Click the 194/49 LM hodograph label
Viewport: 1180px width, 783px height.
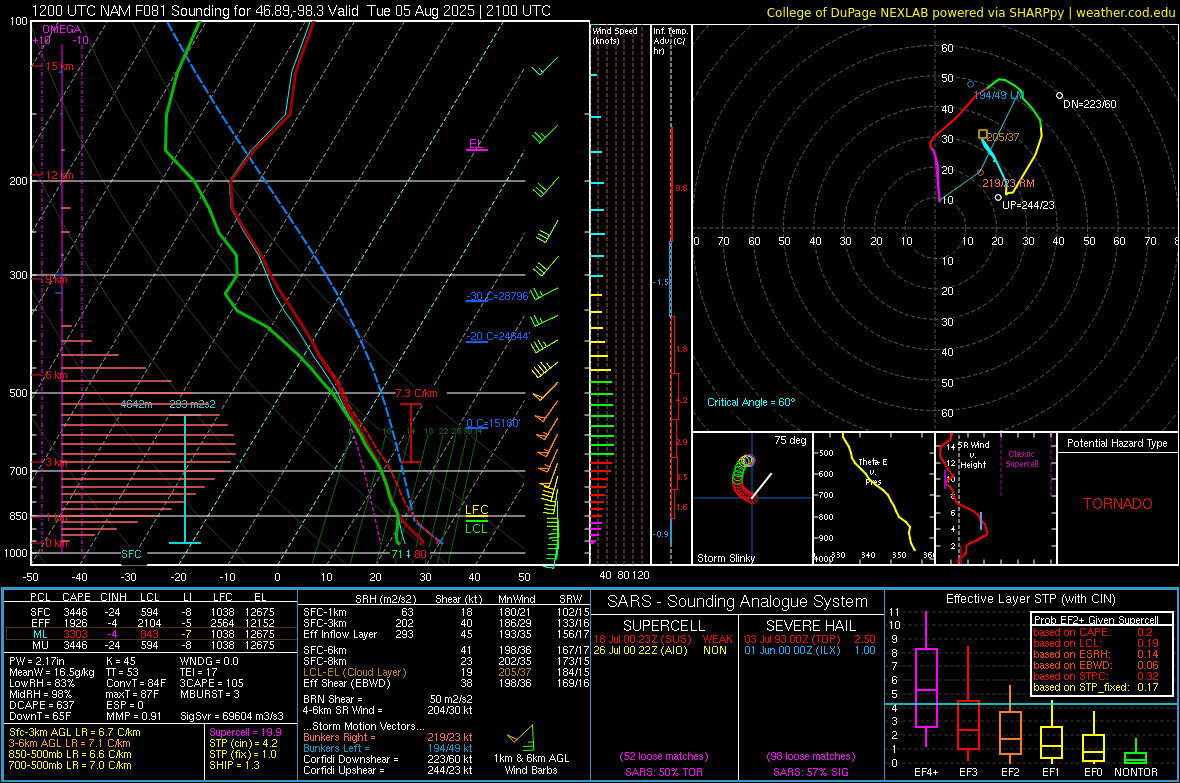(999, 96)
